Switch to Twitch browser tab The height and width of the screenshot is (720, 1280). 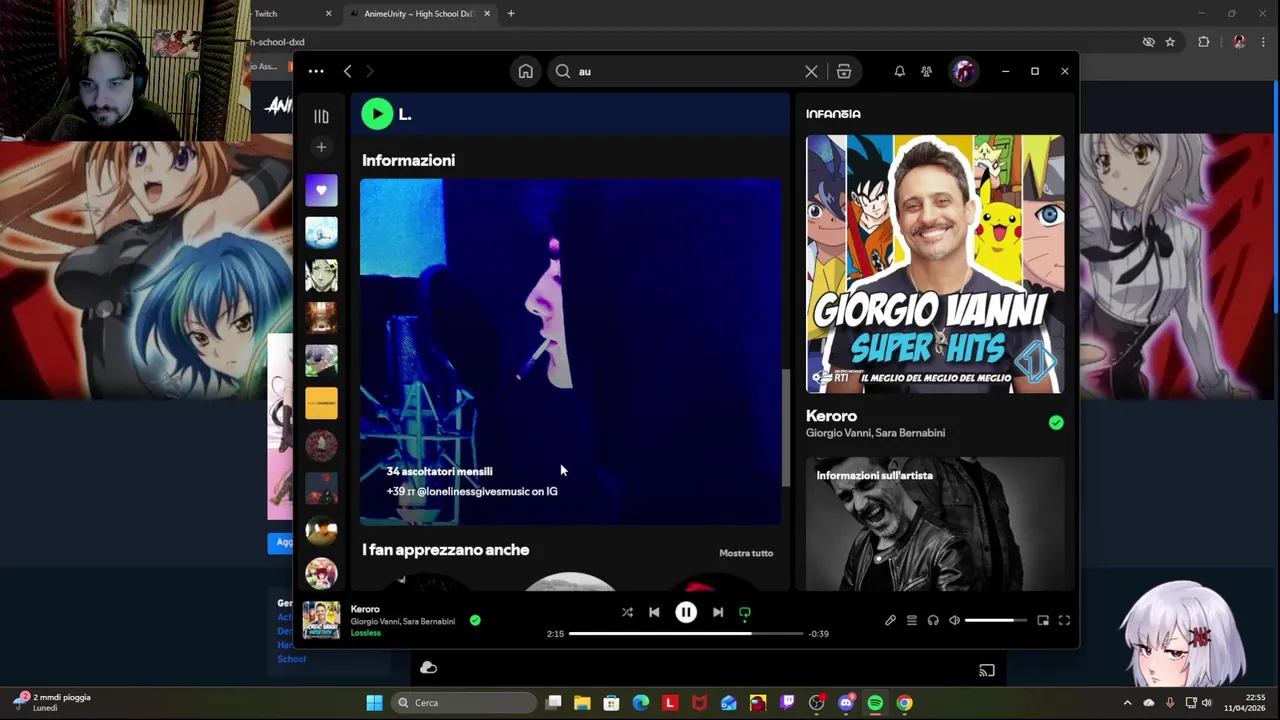pos(290,14)
